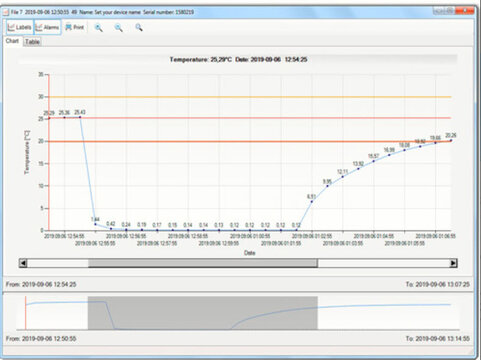Click the 16.99 data point label
Image resolution: width=481 pixels, height=360 pixels.
[x=389, y=150]
